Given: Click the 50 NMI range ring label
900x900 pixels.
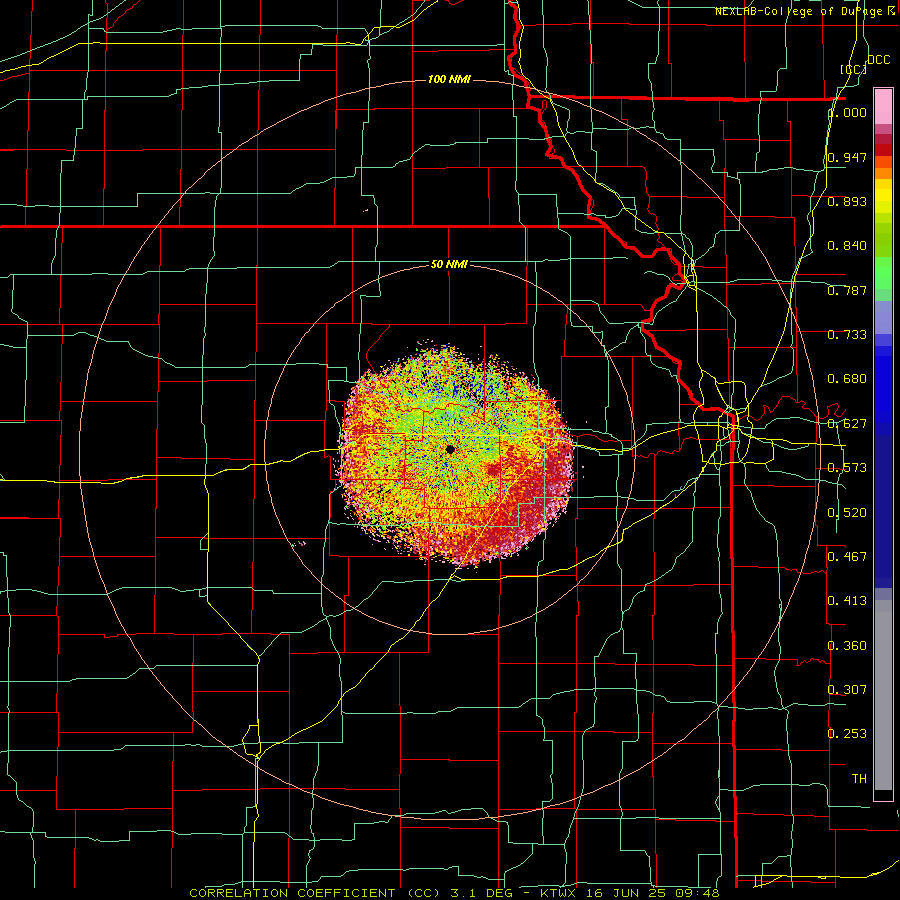Looking at the screenshot, I should click(449, 264).
